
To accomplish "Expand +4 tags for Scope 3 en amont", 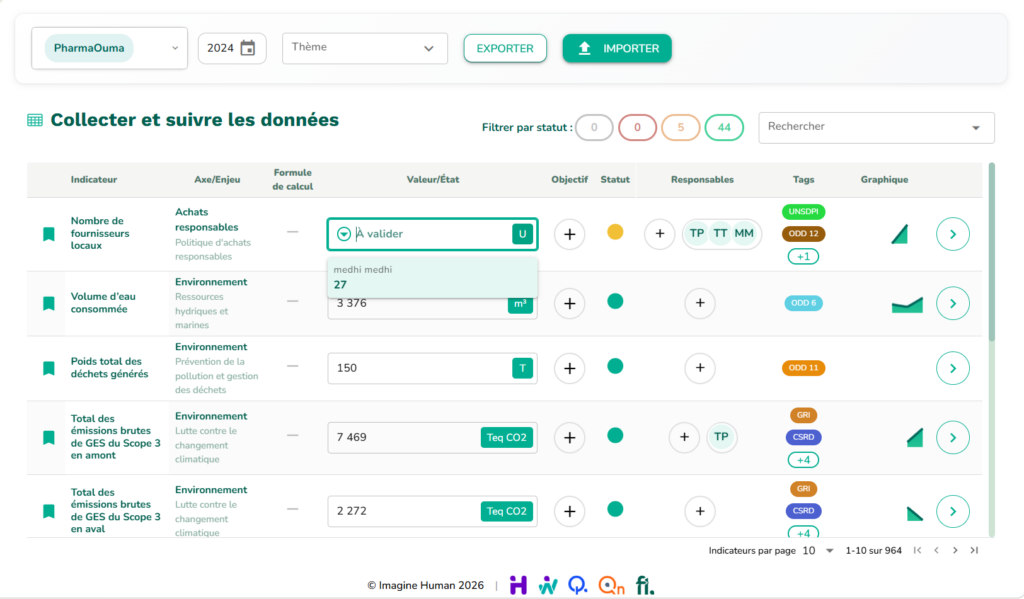I will (x=803, y=460).
